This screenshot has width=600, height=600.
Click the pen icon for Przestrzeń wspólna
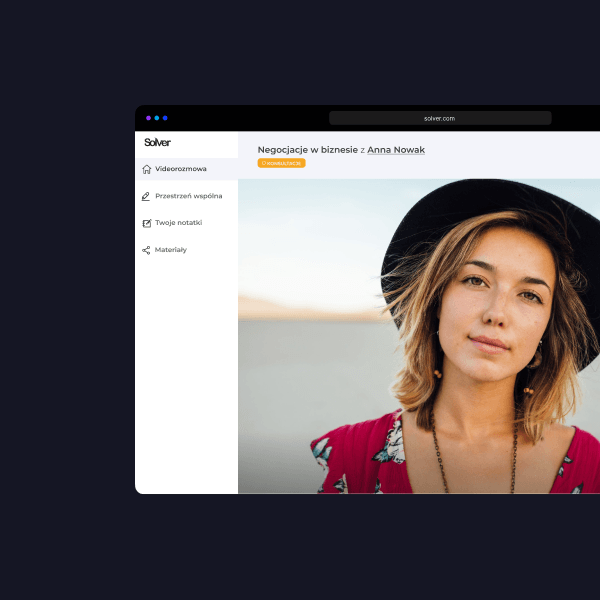pos(147,196)
